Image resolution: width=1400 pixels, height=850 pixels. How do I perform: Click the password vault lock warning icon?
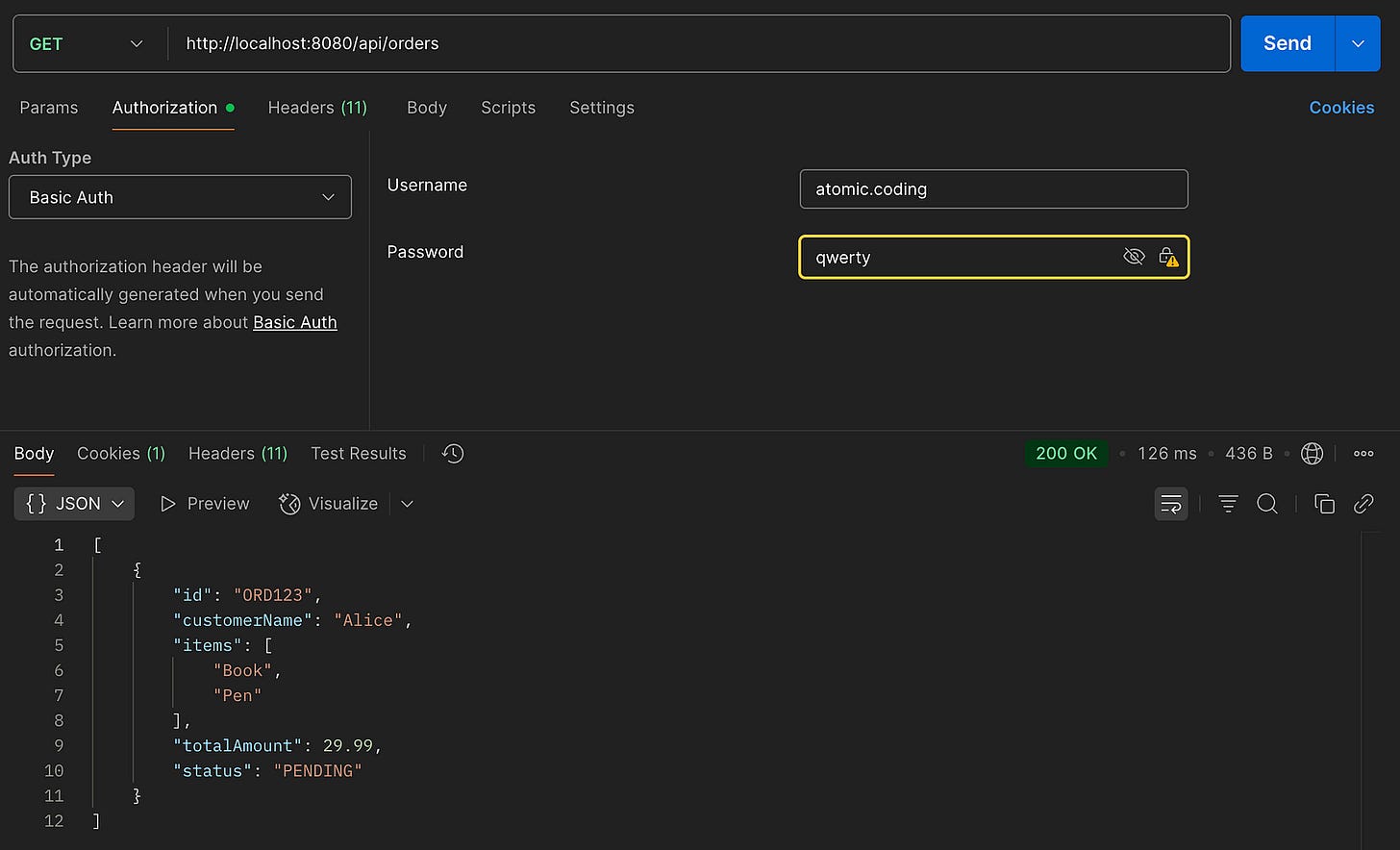point(1167,257)
